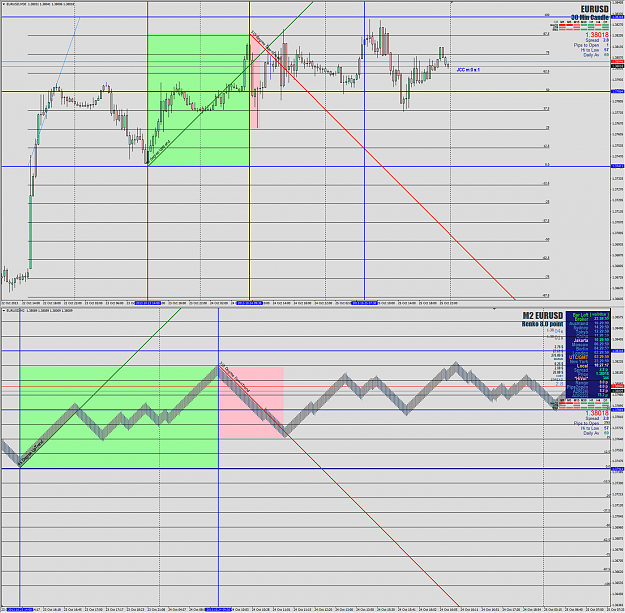This screenshot has height=613, width=625.
Task: Click the red price tag on the Renko price axis
Action: click(x=617, y=386)
